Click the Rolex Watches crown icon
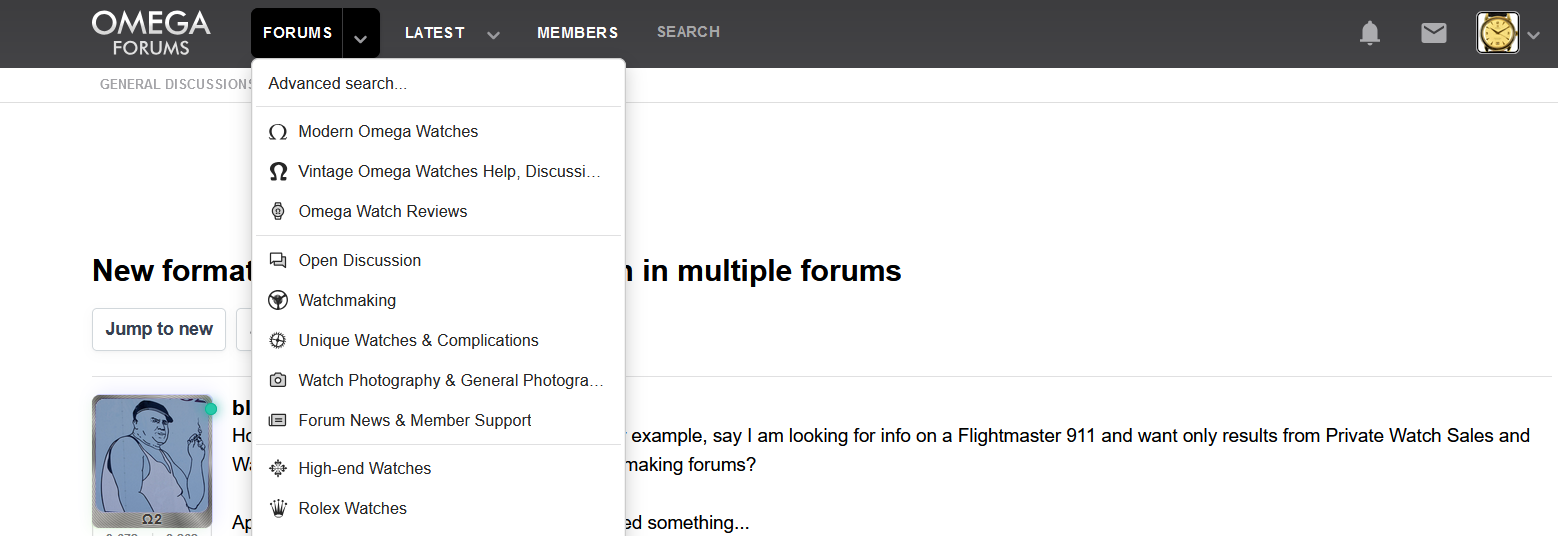Image resolution: width=1558 pixels, height=536 pixels. click(278, 509)
